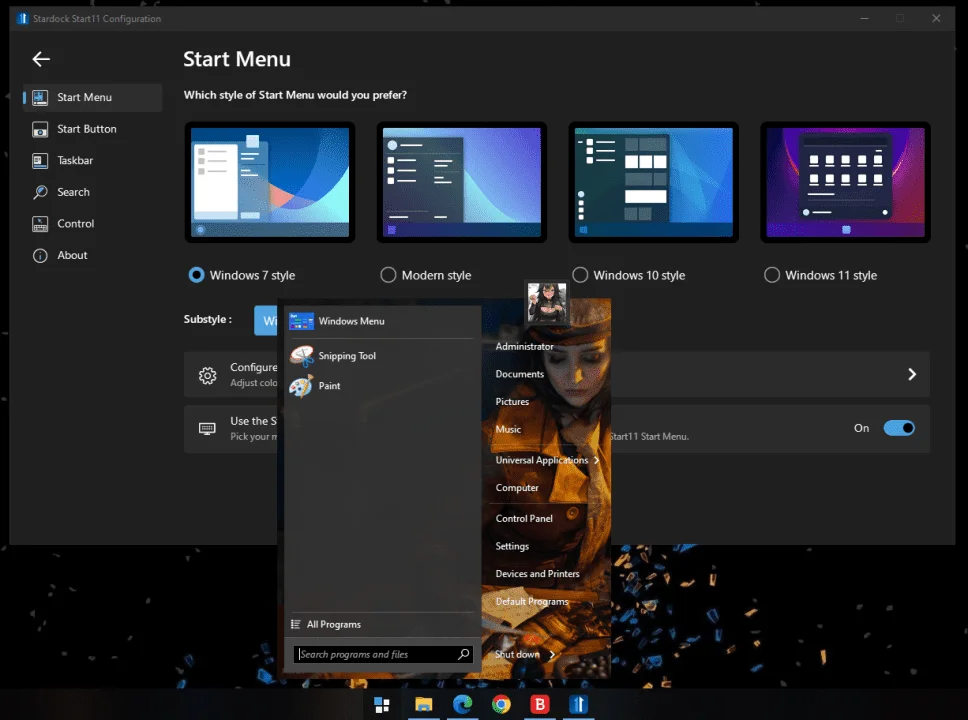This screenshot has height=720, width=968.
Task: Open Music from start menu
Action: (x=508, y=429)
